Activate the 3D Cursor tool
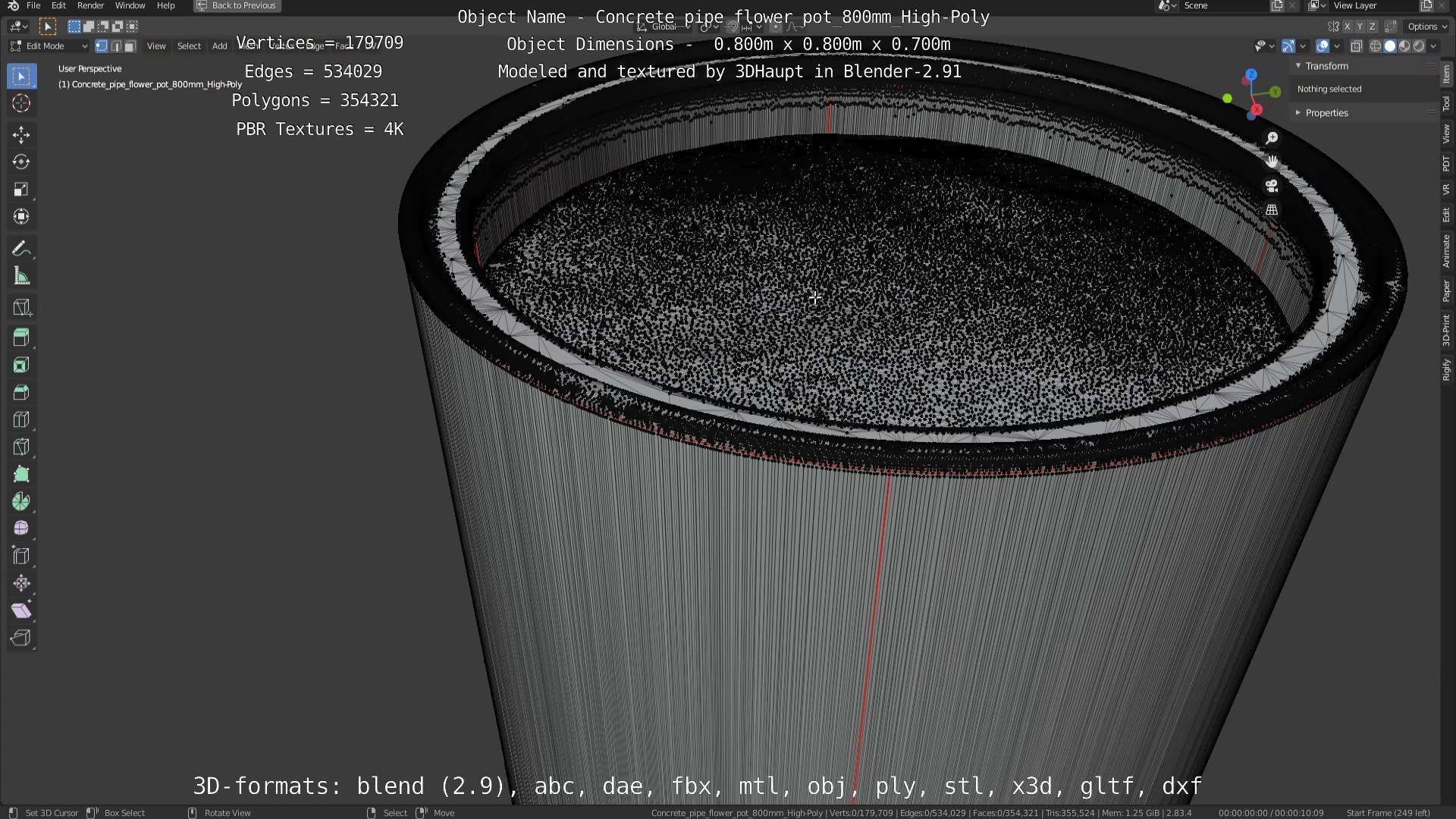The image size is (1456, 819). coord(21,103)
